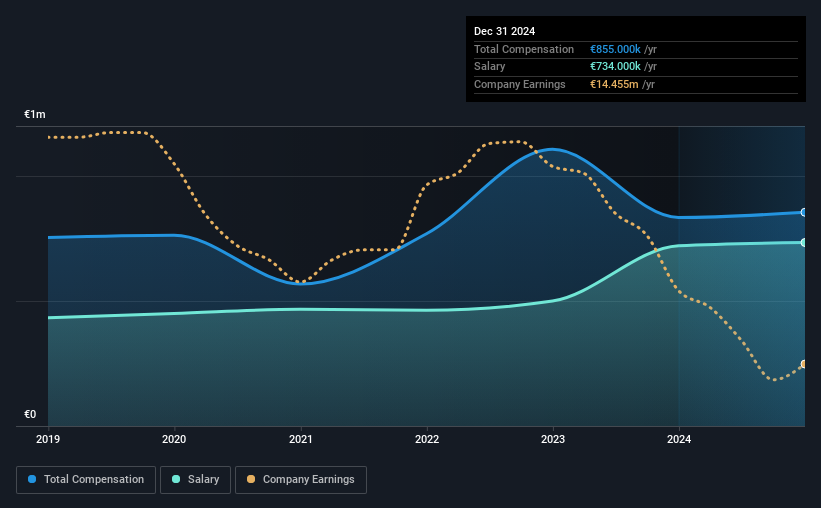Click the €855.000k total compensation value

(615, 49)
